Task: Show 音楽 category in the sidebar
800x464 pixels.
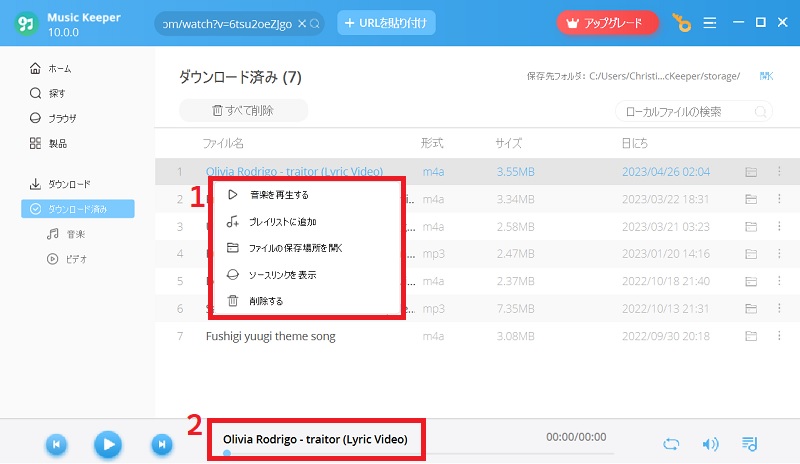Action: tap(66, 234)
